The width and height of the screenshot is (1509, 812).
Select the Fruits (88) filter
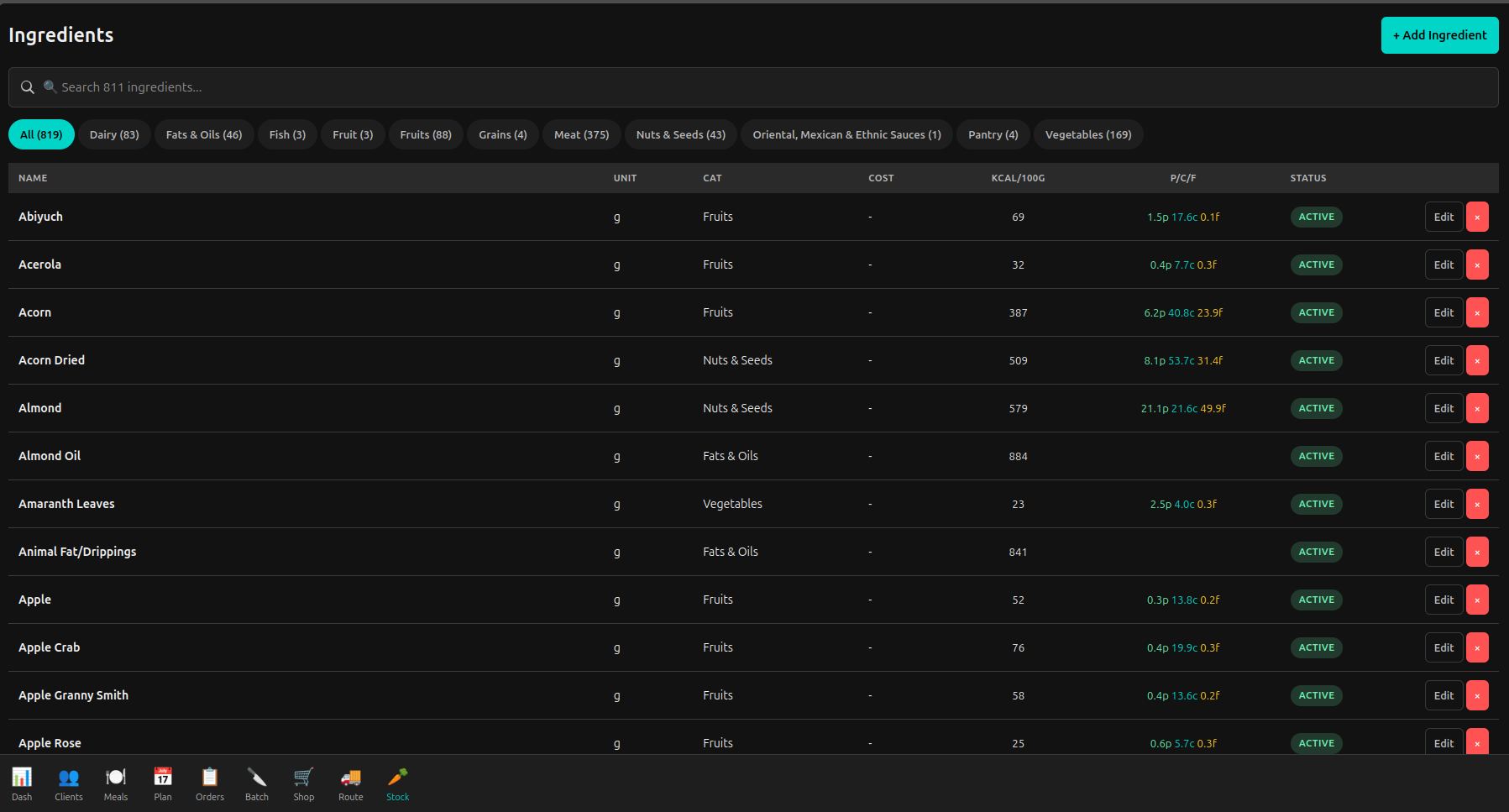pos(426,134)
